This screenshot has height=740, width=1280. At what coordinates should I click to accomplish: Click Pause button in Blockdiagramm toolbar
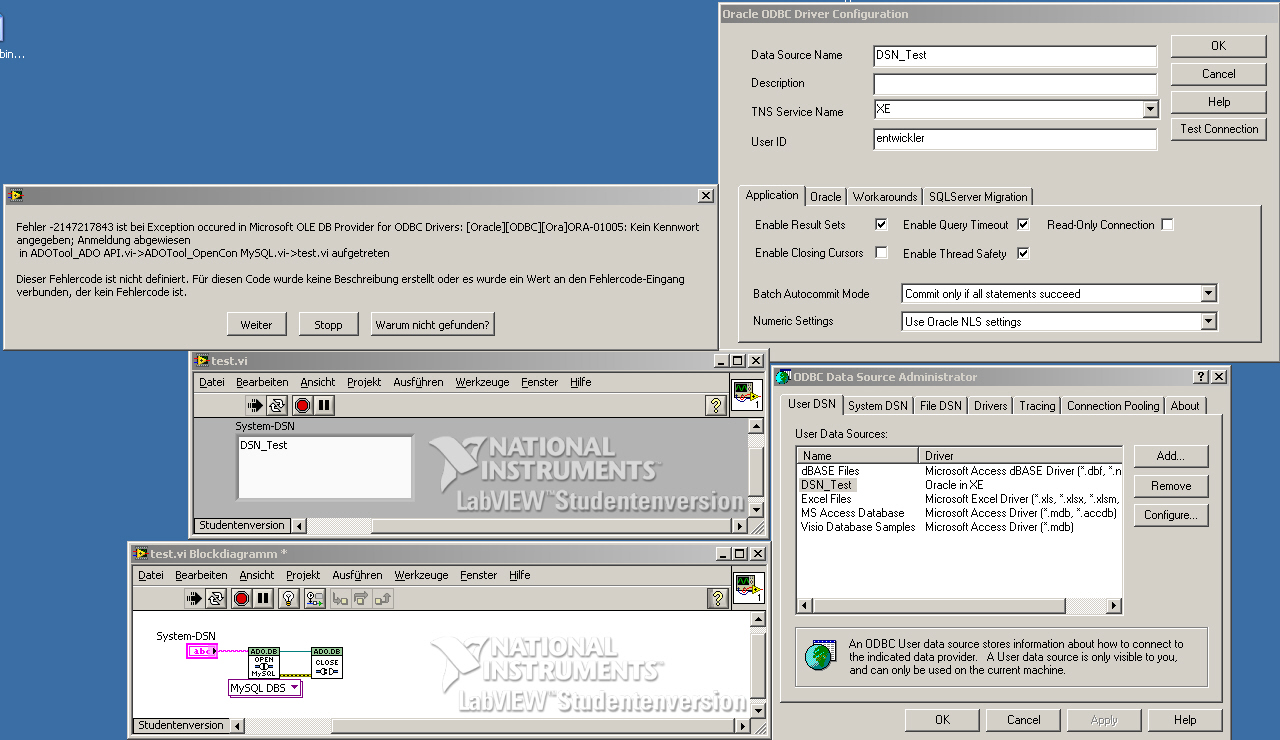pyautogui.click(x=263, y=598)
